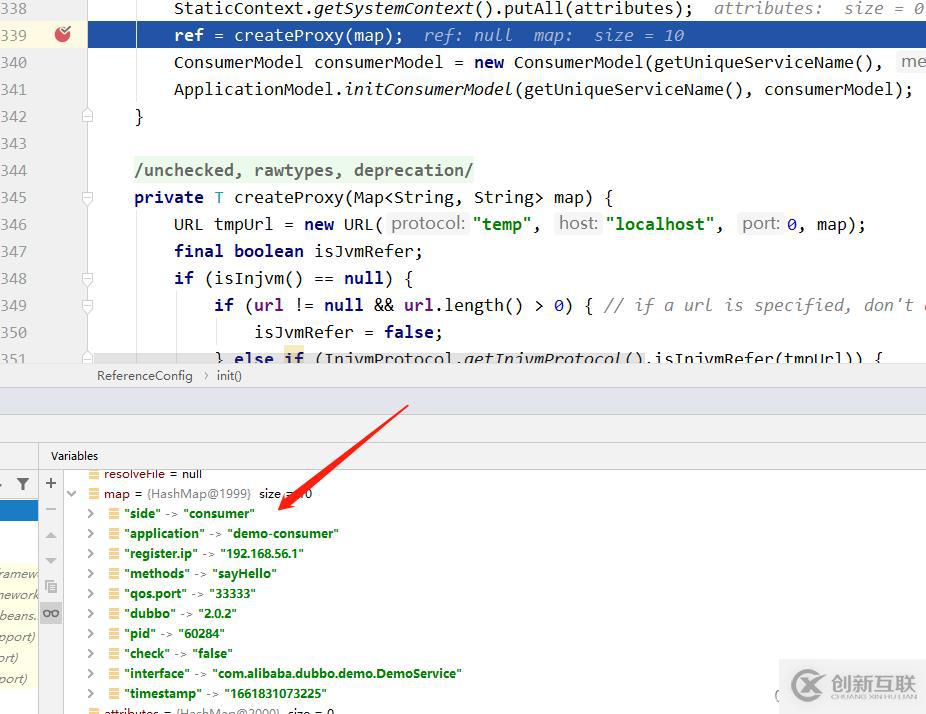Click the Remove Watch minus icon

tap(51, 510)
